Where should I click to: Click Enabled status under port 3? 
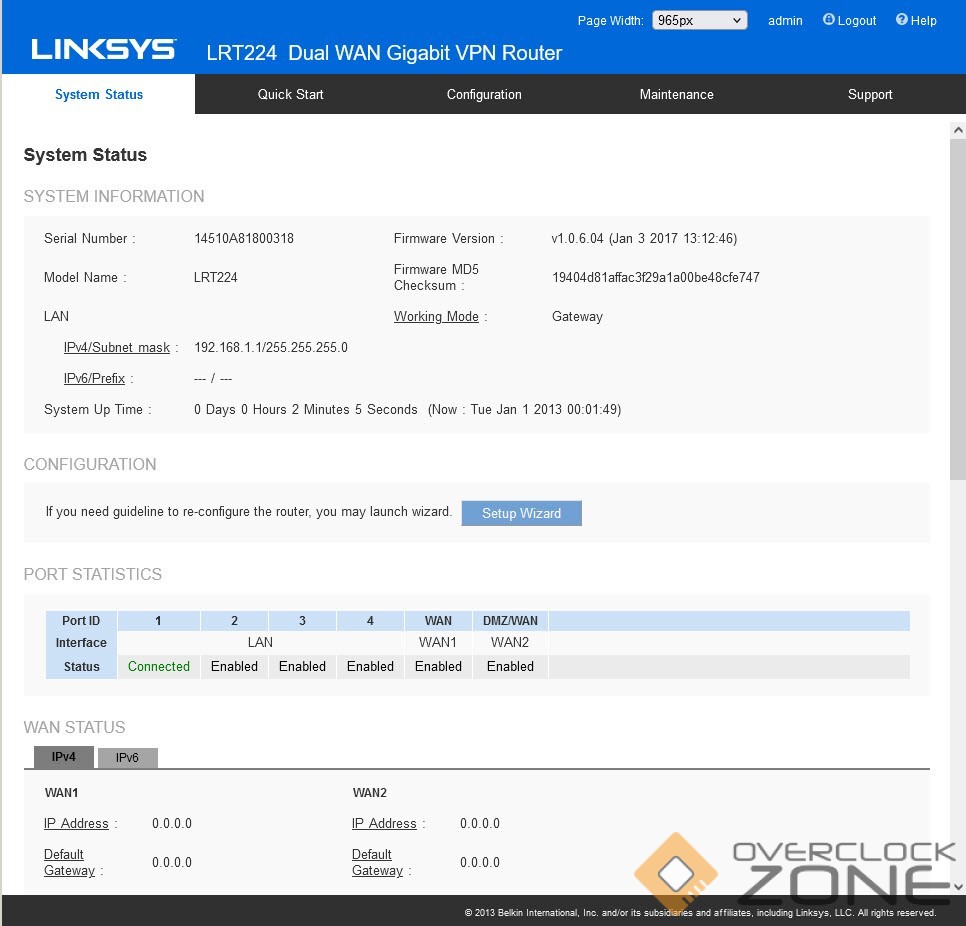(x=302, y=666)
